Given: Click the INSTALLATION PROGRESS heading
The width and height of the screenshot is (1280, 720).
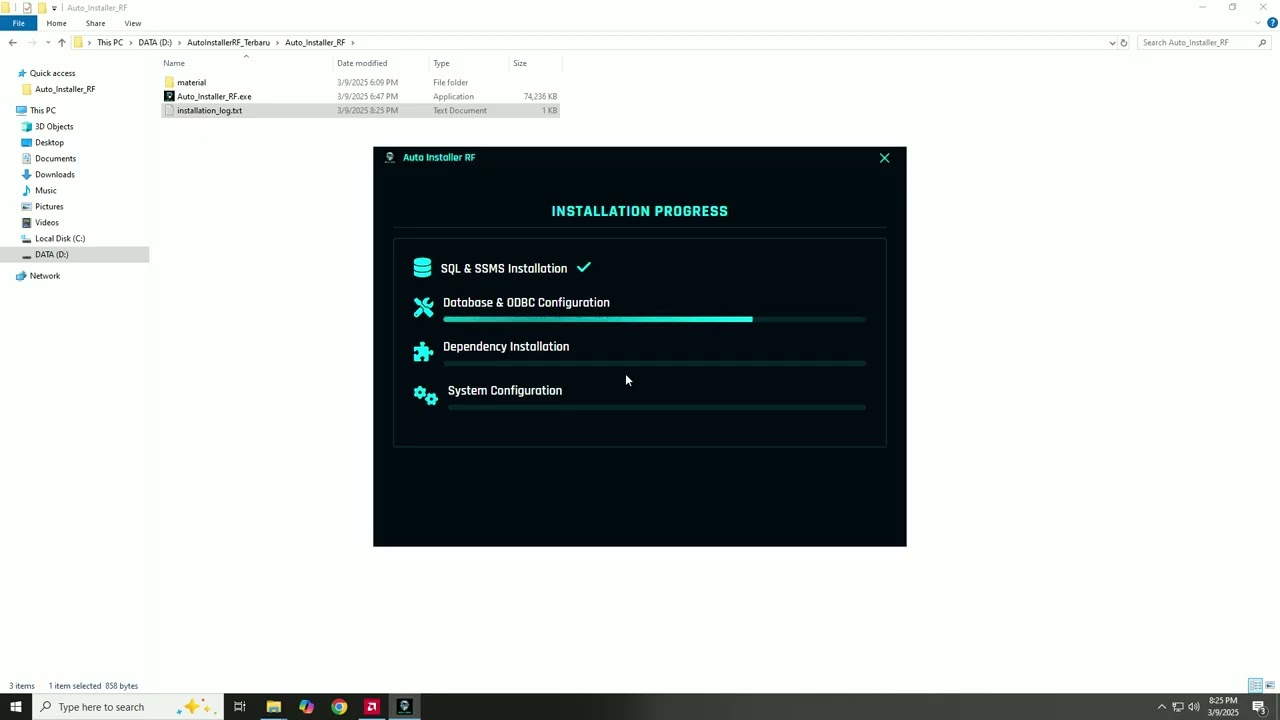Looking at the screenshot, I should (640, 211).
